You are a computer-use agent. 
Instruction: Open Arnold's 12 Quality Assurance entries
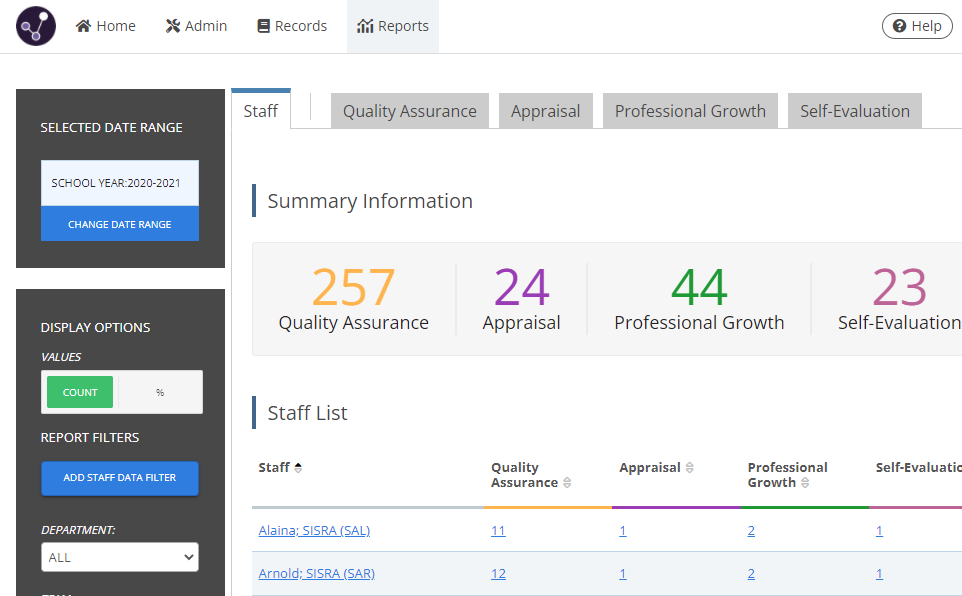tap(498, 573)
